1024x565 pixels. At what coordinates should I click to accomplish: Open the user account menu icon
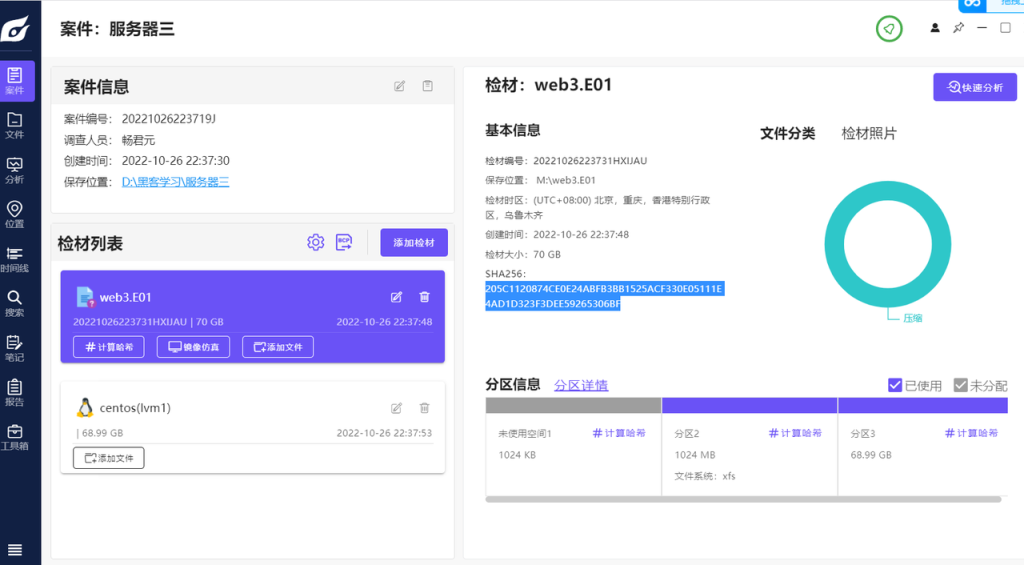(935, 28)
